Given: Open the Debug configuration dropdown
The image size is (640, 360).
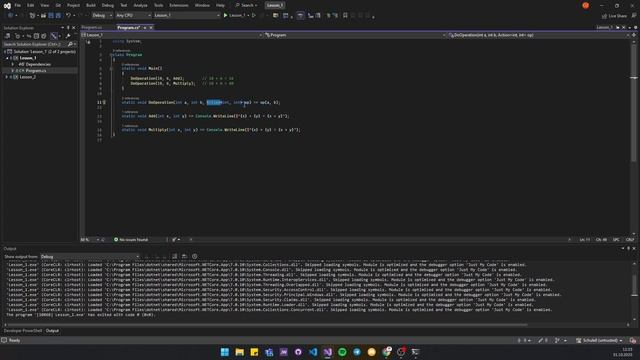Looking at the screenshot, I should [102, 15].
